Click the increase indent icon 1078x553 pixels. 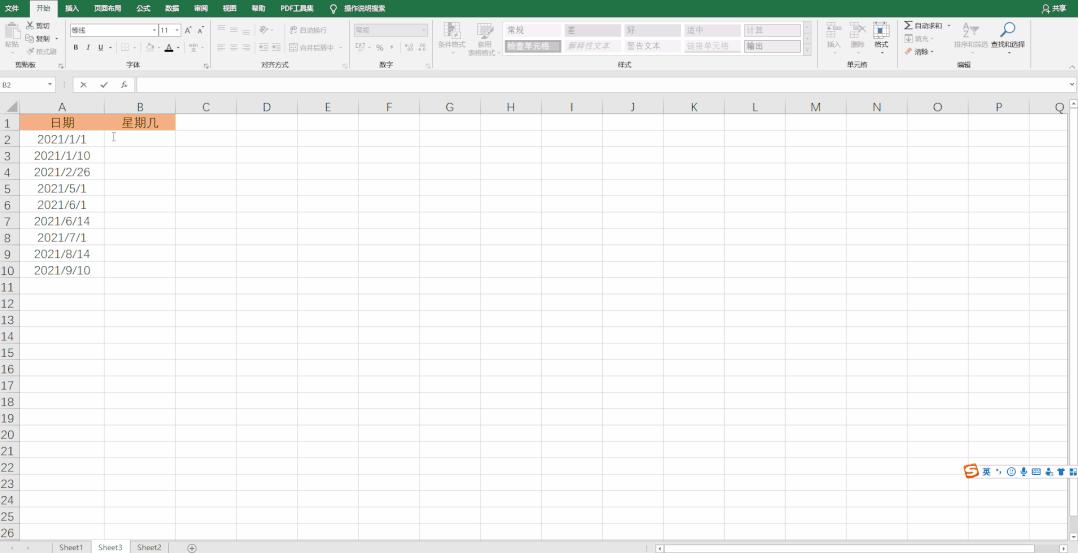(x=277, y=47)
